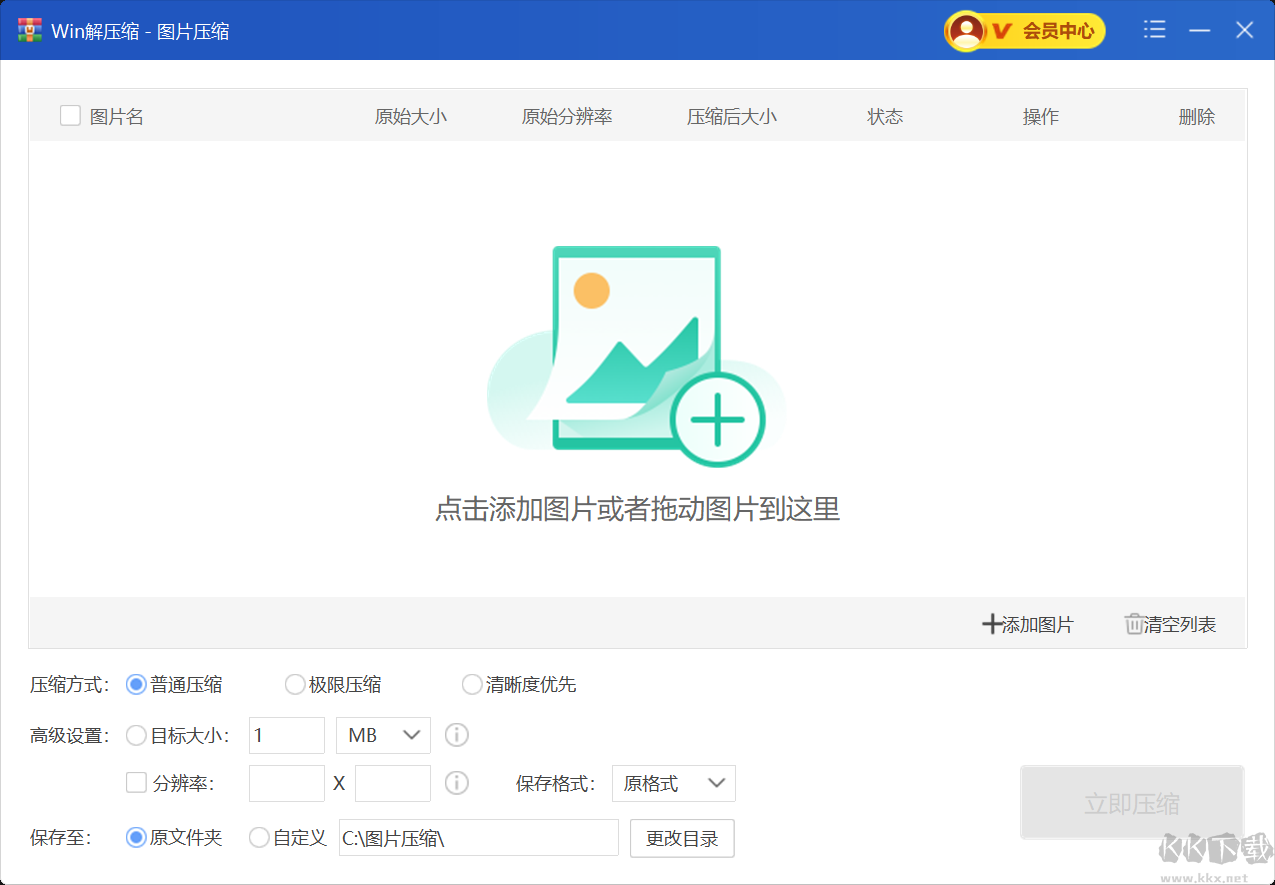The width and height of the screenshot is (1275, 885).
Task: Check the select-all checkbox in the header row
Action: coord(69,115)
